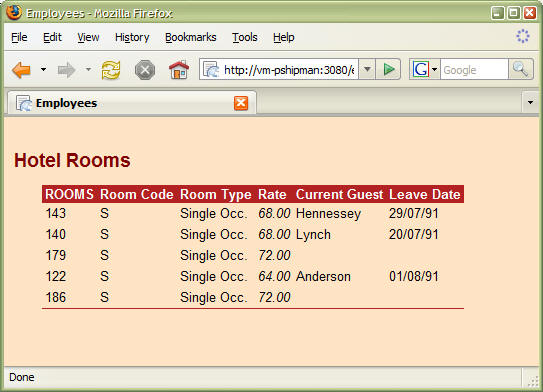
Task: Click room number 122
Action: 56,276
